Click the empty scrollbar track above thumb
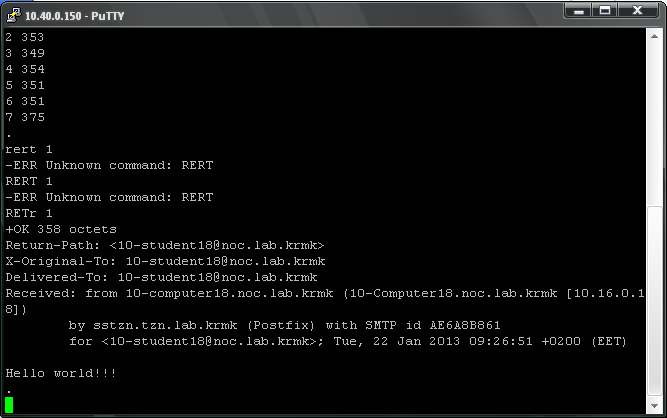This screenshot has width=667, height=418. (654, 125)
